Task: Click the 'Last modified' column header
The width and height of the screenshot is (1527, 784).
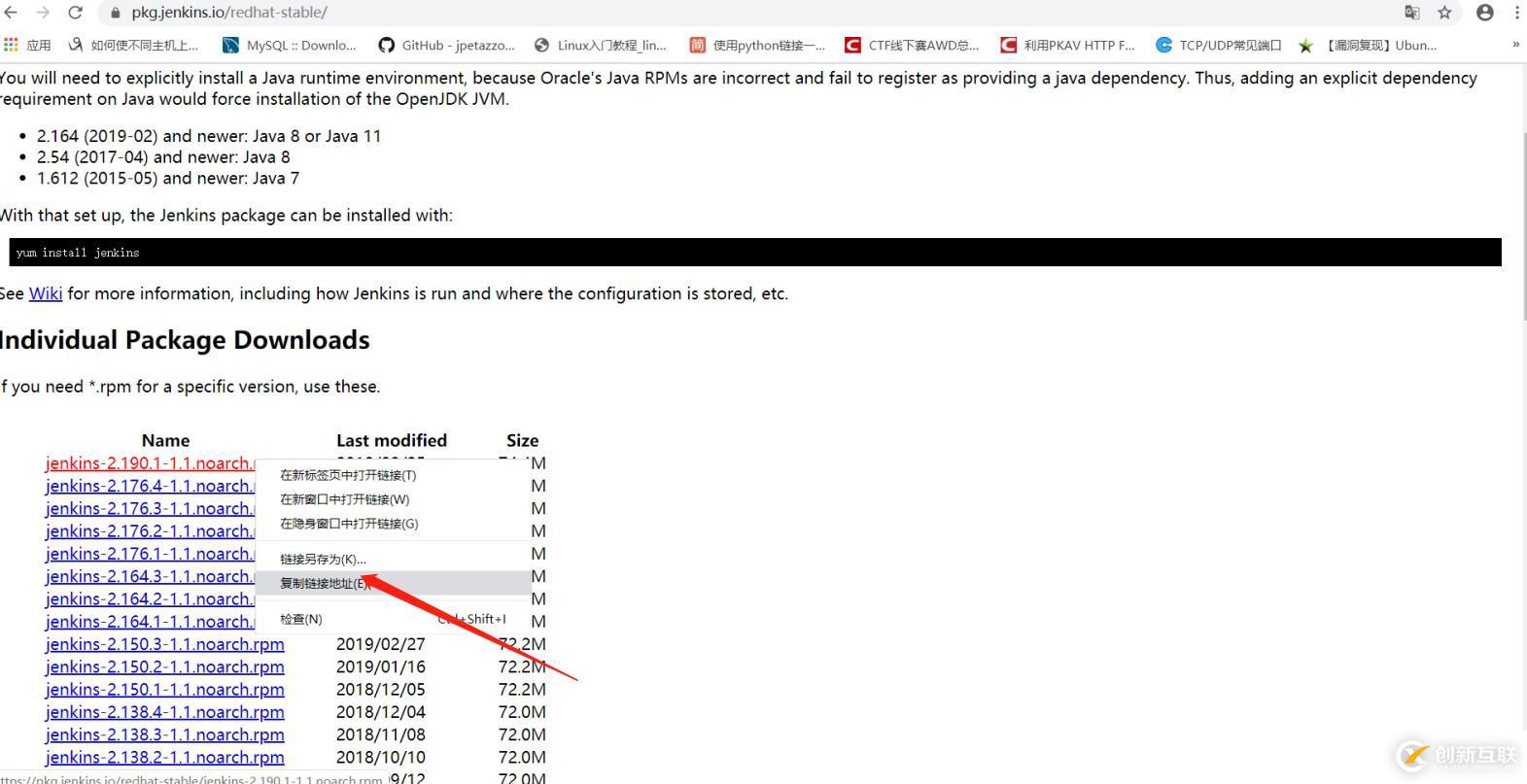Action: [392, 440]
